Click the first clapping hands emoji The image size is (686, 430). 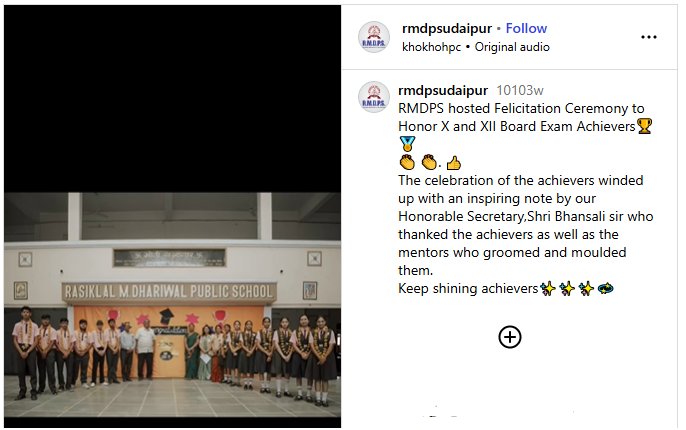coord(407,162)
